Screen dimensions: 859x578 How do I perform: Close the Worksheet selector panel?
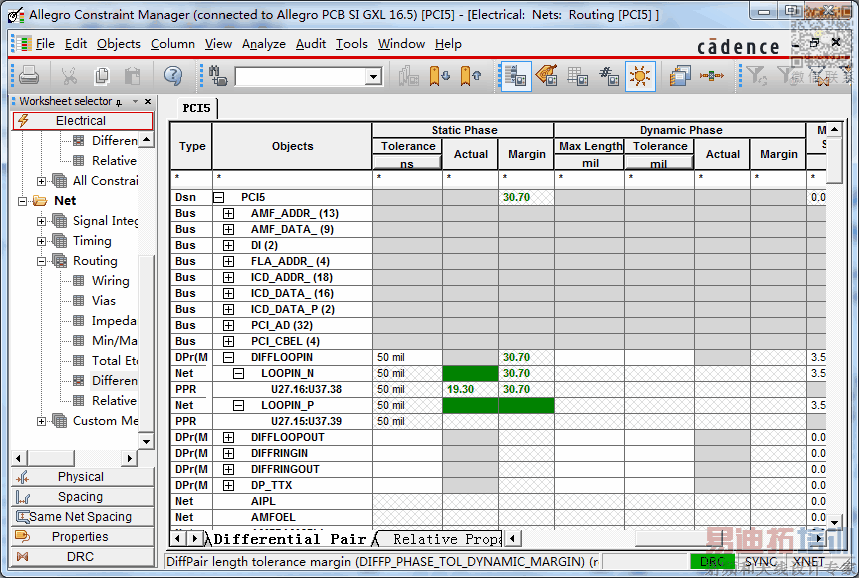coord(148,102)
